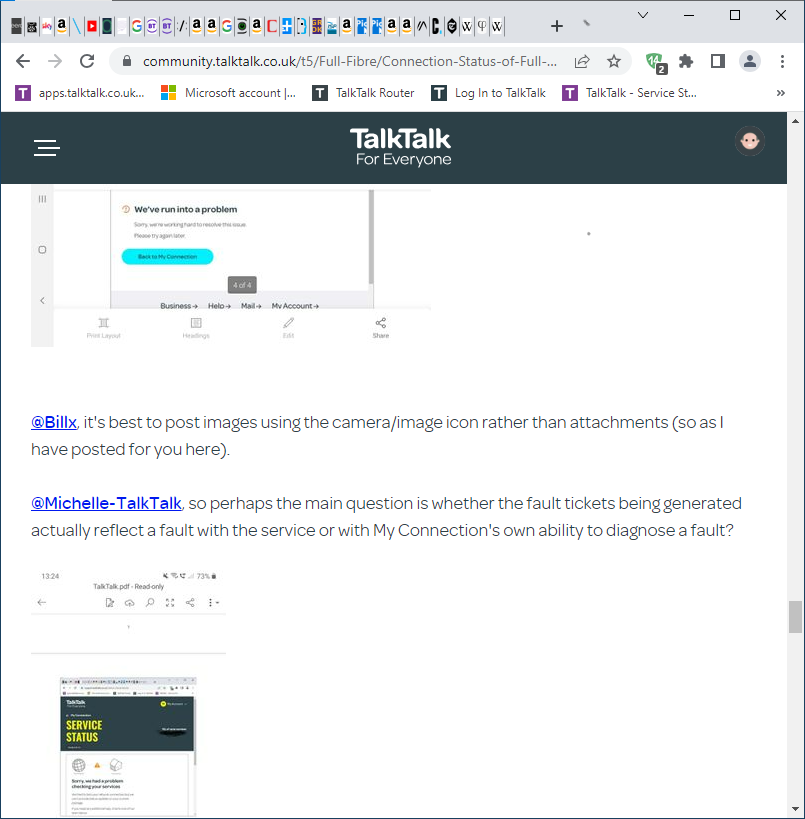Go back to the previous page

23,61
